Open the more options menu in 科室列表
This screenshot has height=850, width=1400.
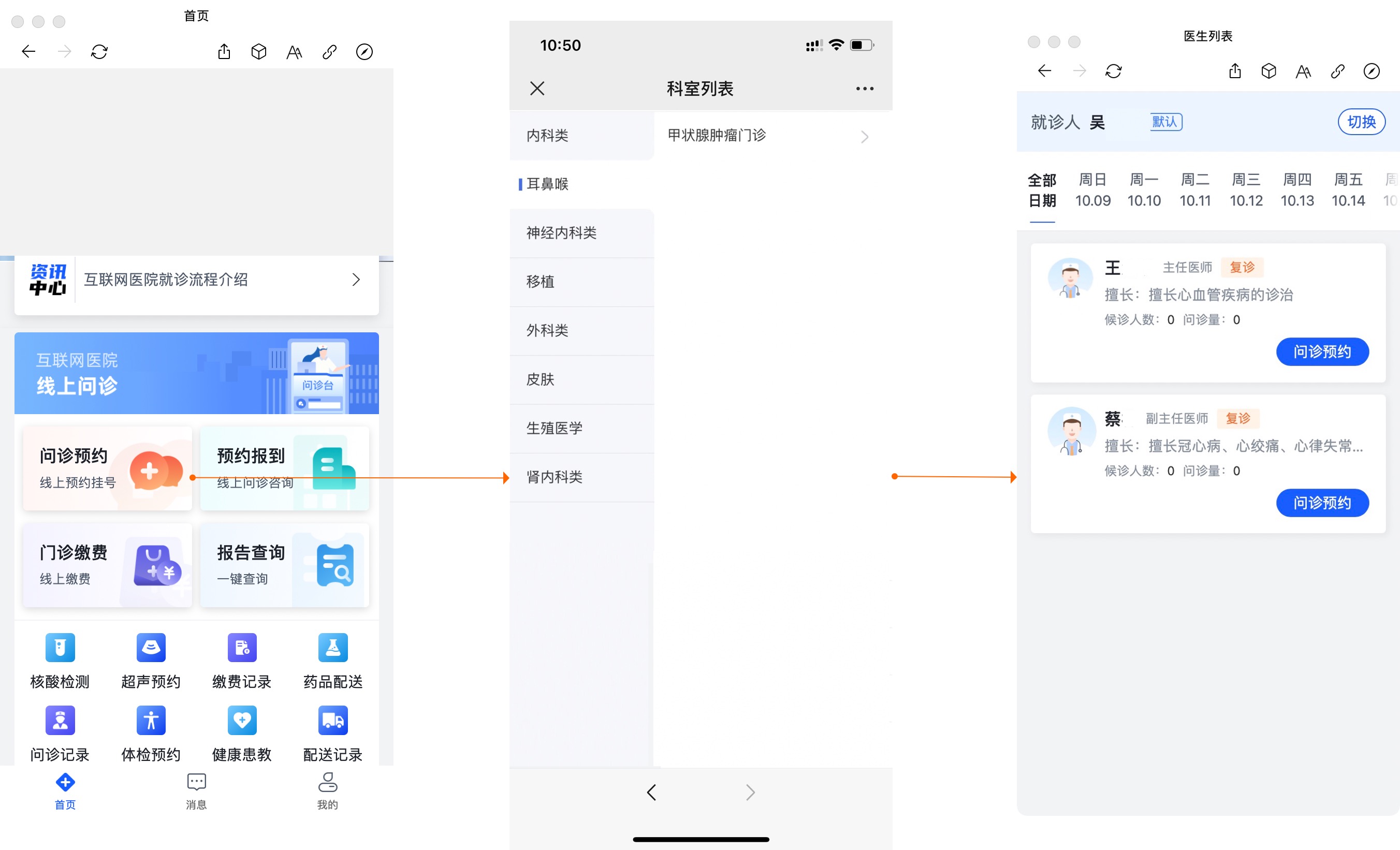864,89
